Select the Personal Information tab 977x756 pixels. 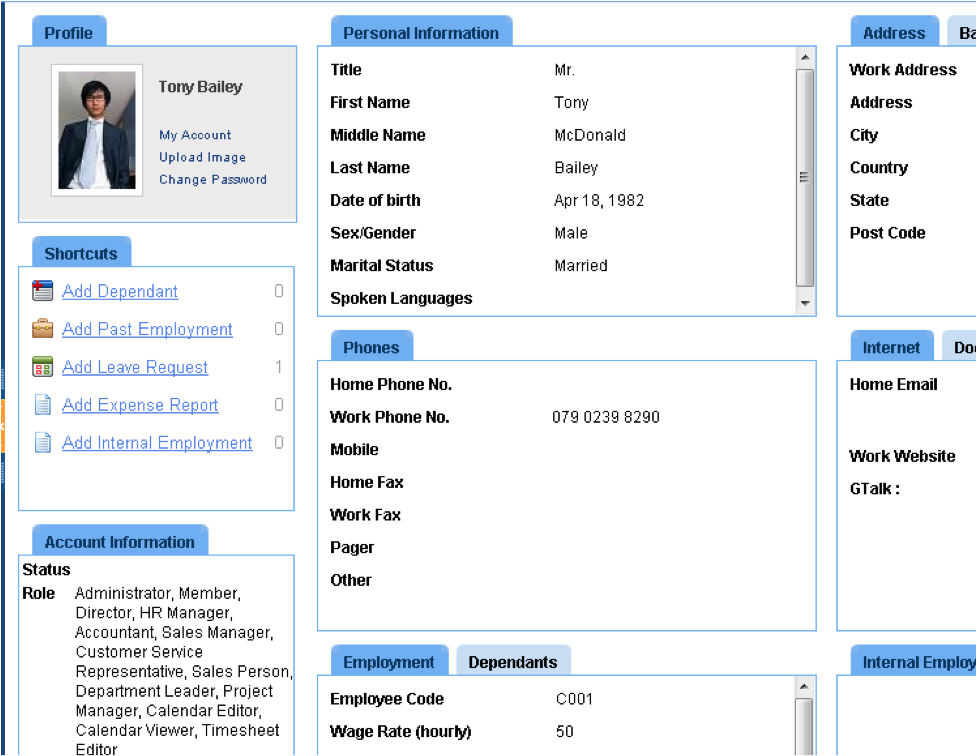[x=421, y=33]
